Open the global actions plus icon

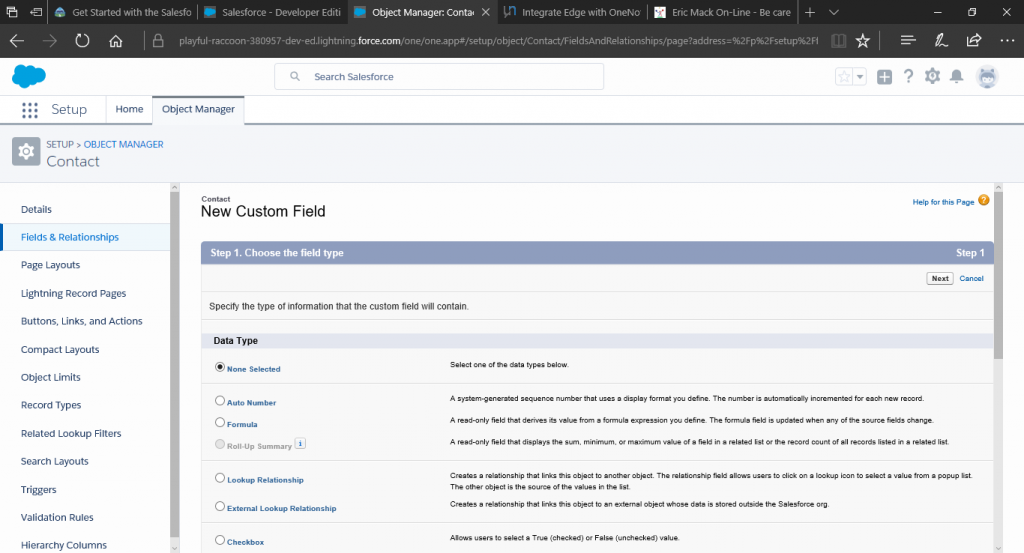pyautogui.click(x=884, y=77)
